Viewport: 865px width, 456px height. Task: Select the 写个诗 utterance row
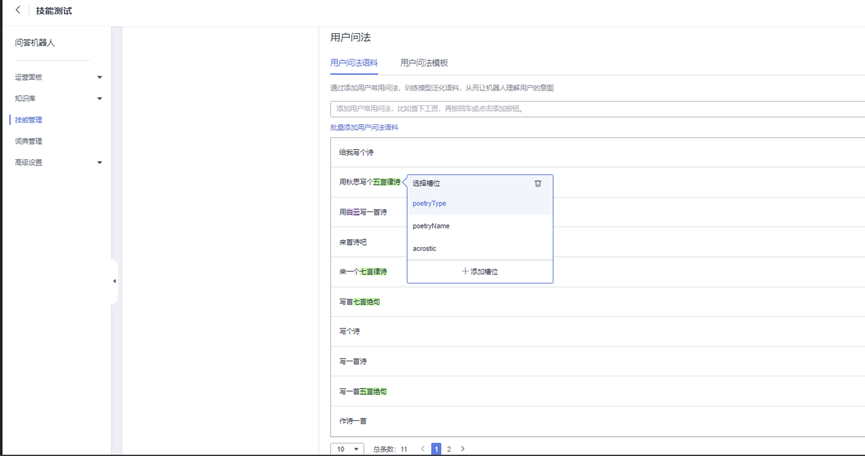597,331
